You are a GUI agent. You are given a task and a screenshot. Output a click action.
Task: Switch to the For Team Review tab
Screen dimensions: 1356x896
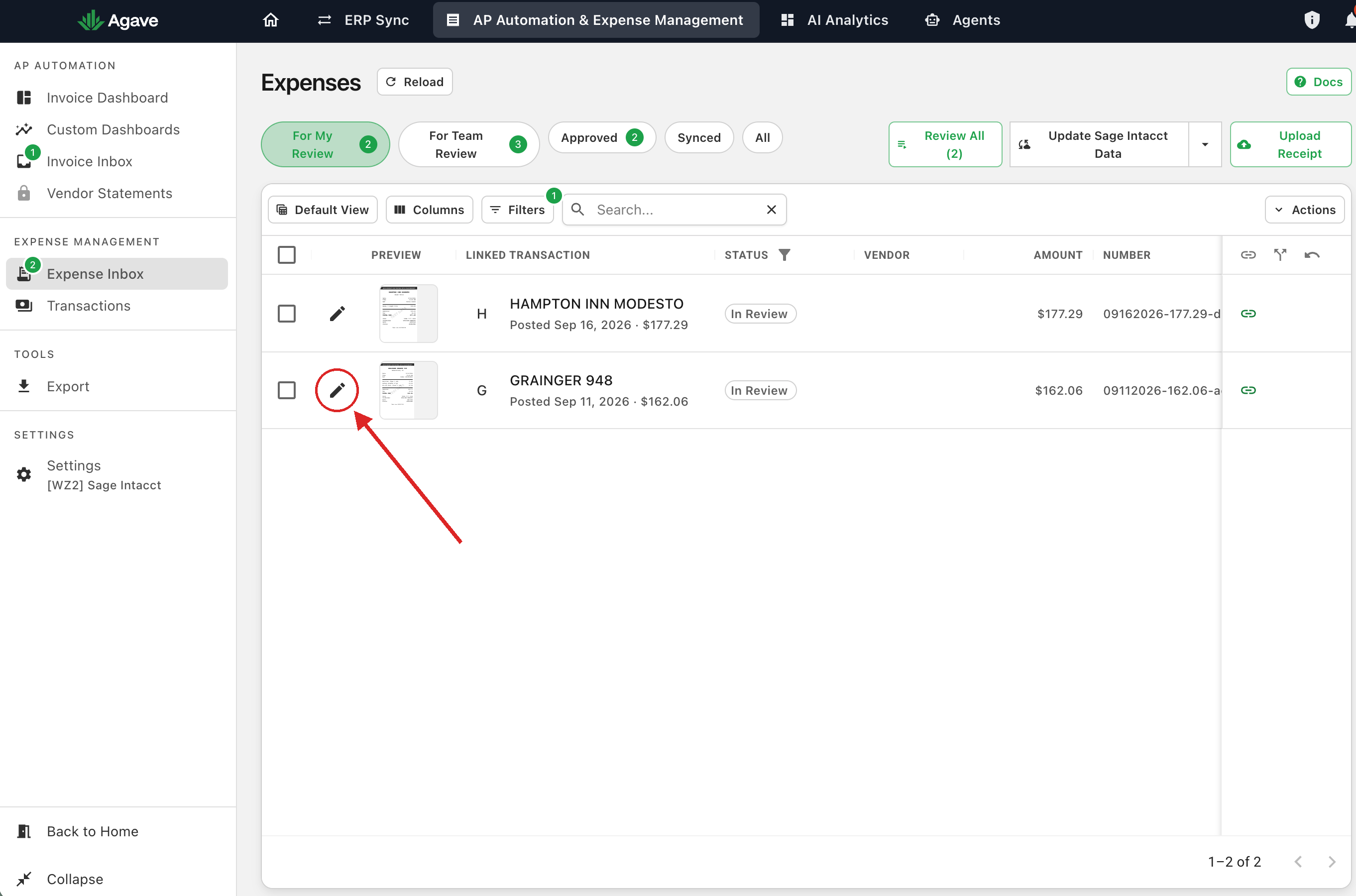point(468,144)
